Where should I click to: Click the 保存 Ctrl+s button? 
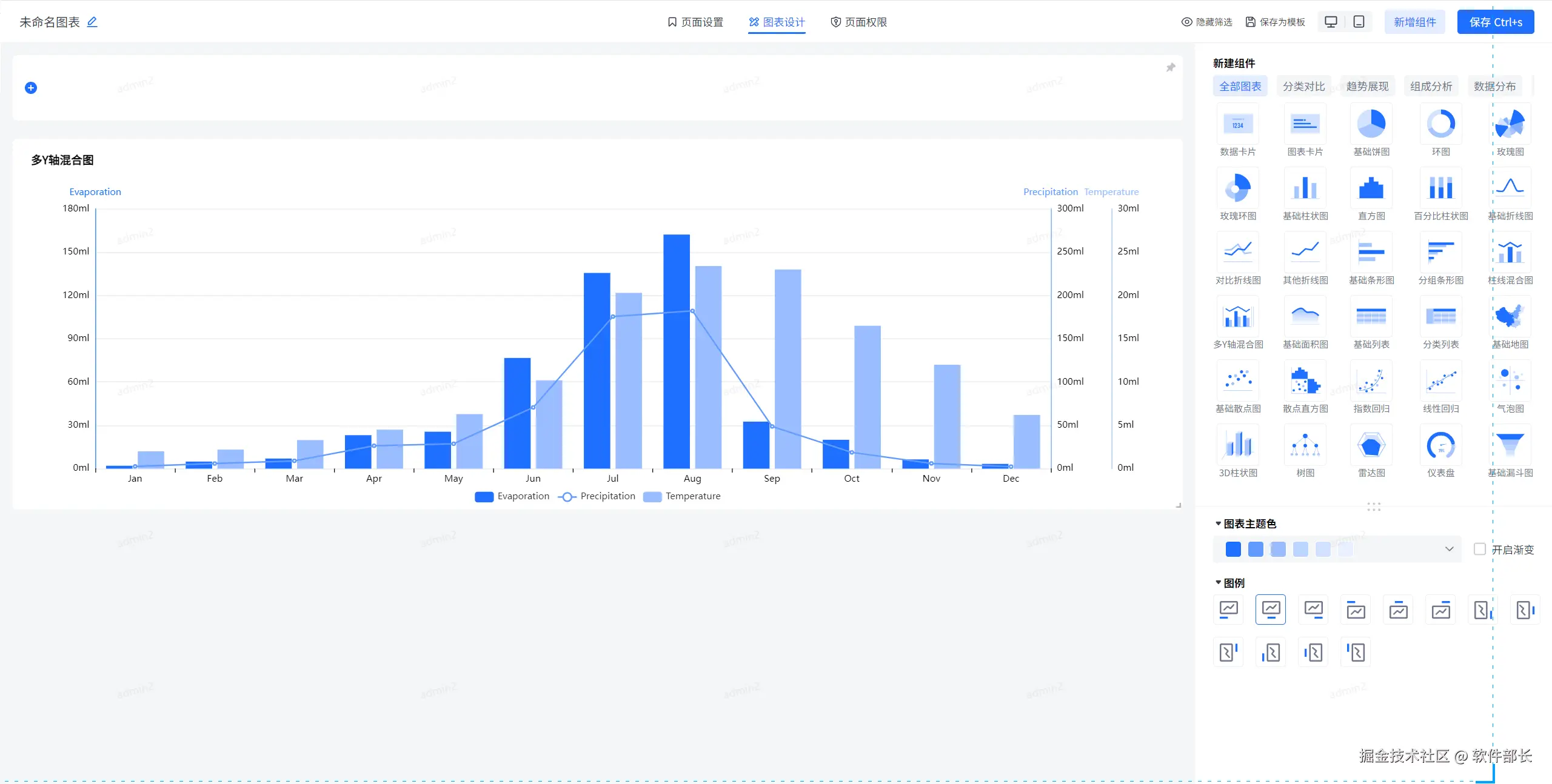[1495, 22]
